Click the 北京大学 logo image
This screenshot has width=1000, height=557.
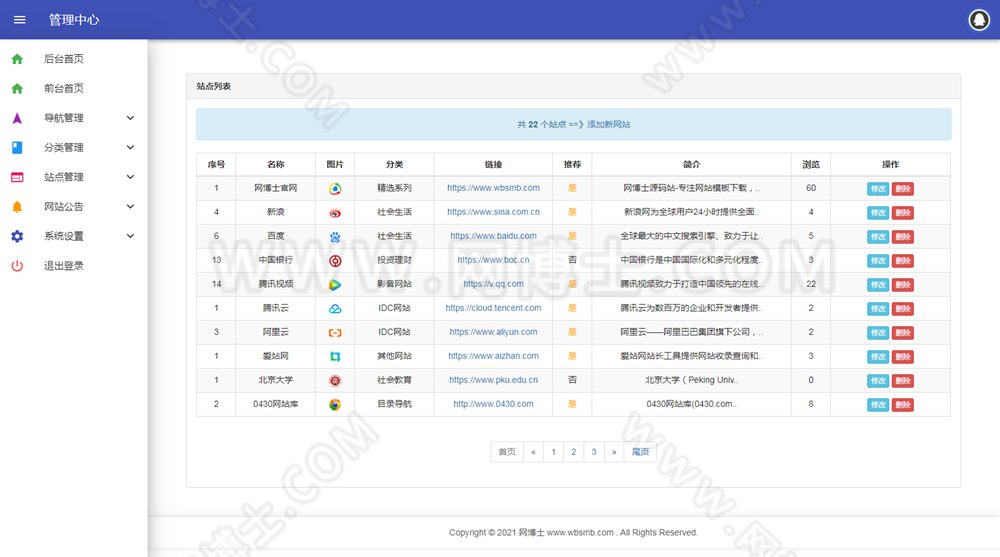coord(335,380)
